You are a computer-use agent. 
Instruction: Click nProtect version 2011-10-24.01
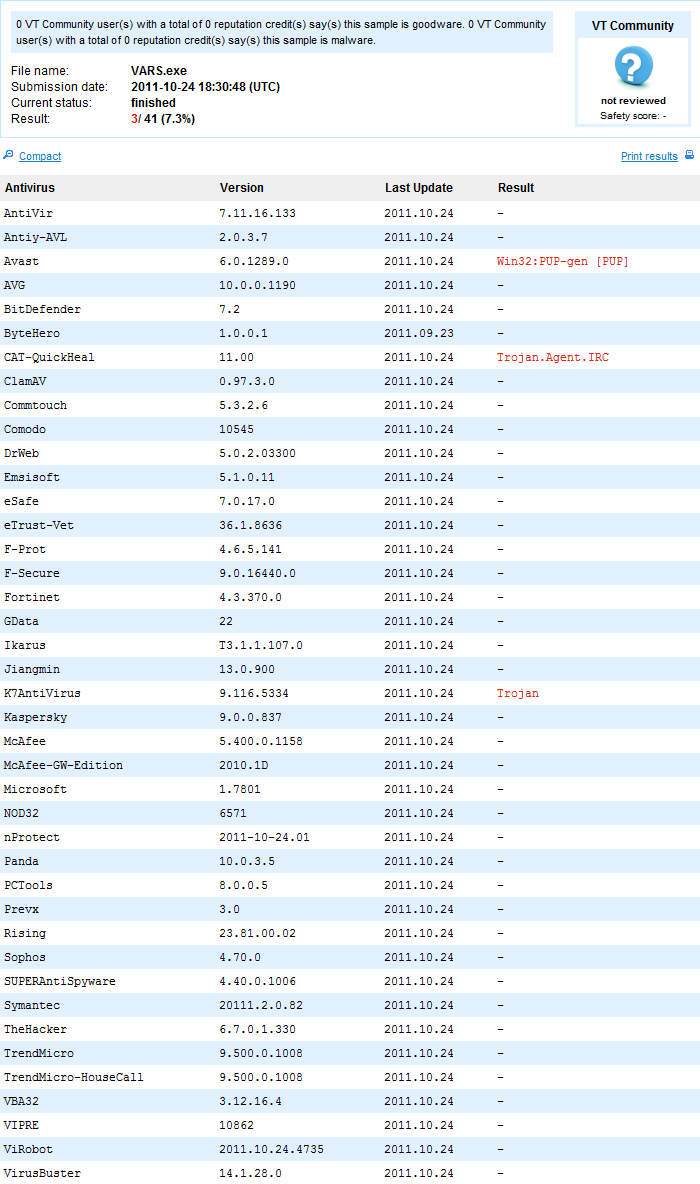pyautogui.click(x=264, y=837)
